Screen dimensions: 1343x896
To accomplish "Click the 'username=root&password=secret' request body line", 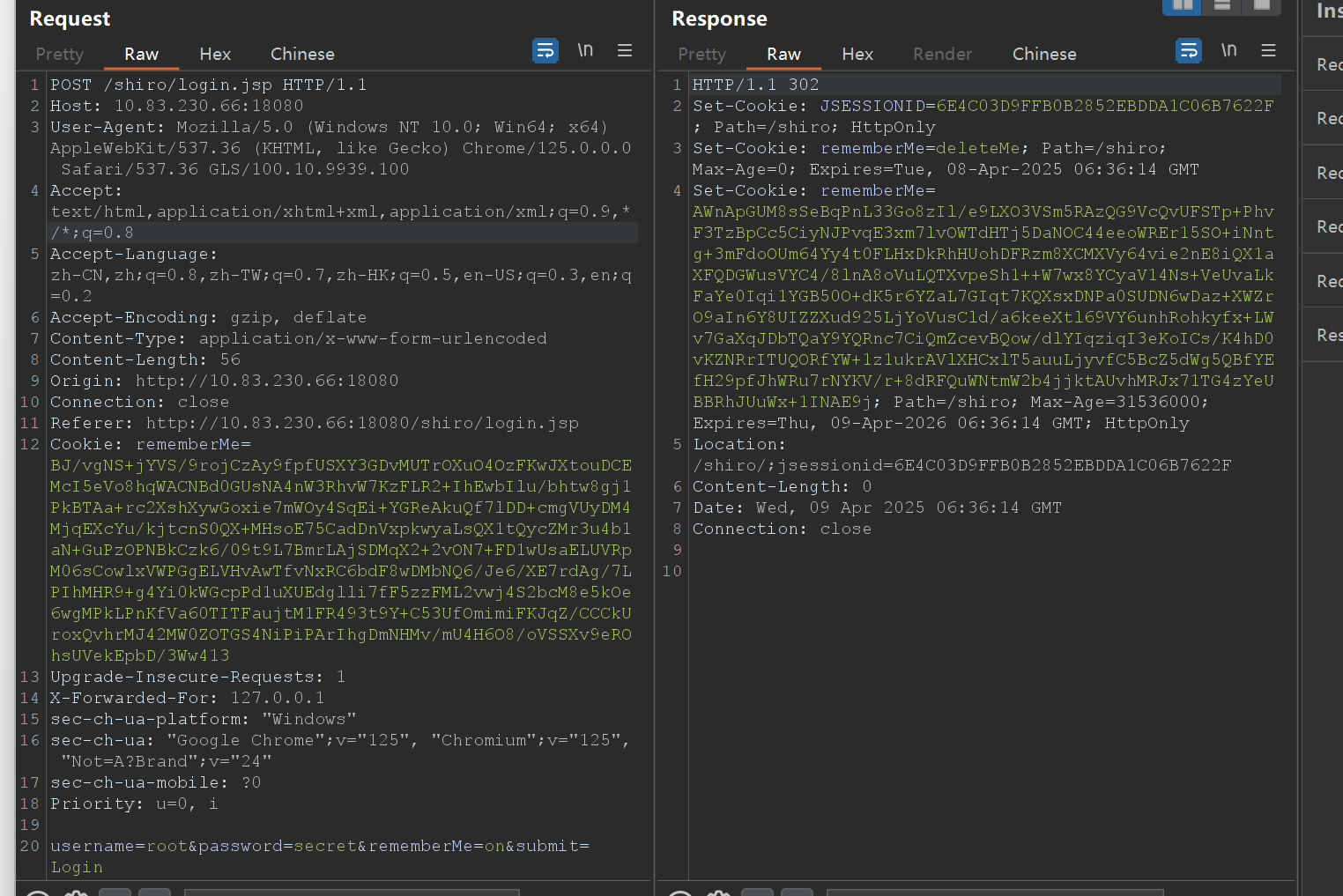I will (320, 846).
